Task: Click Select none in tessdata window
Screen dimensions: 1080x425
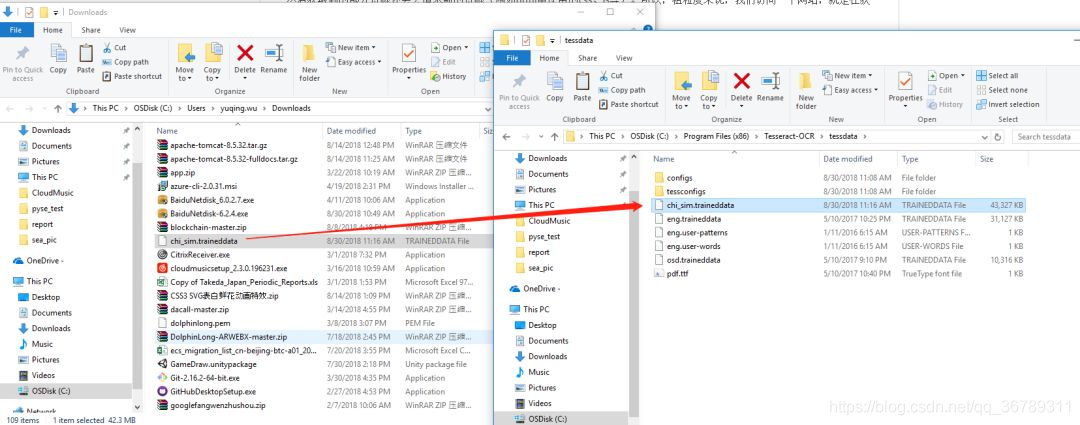Action: [x=1001, y=90]
